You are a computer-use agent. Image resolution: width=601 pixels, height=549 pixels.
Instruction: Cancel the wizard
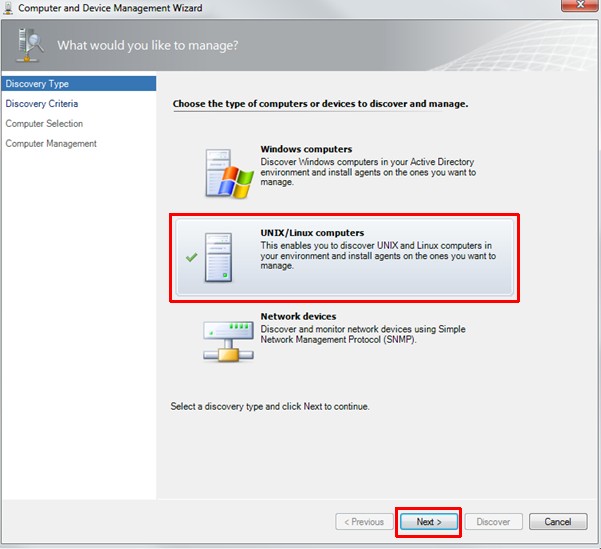(558, 522)
